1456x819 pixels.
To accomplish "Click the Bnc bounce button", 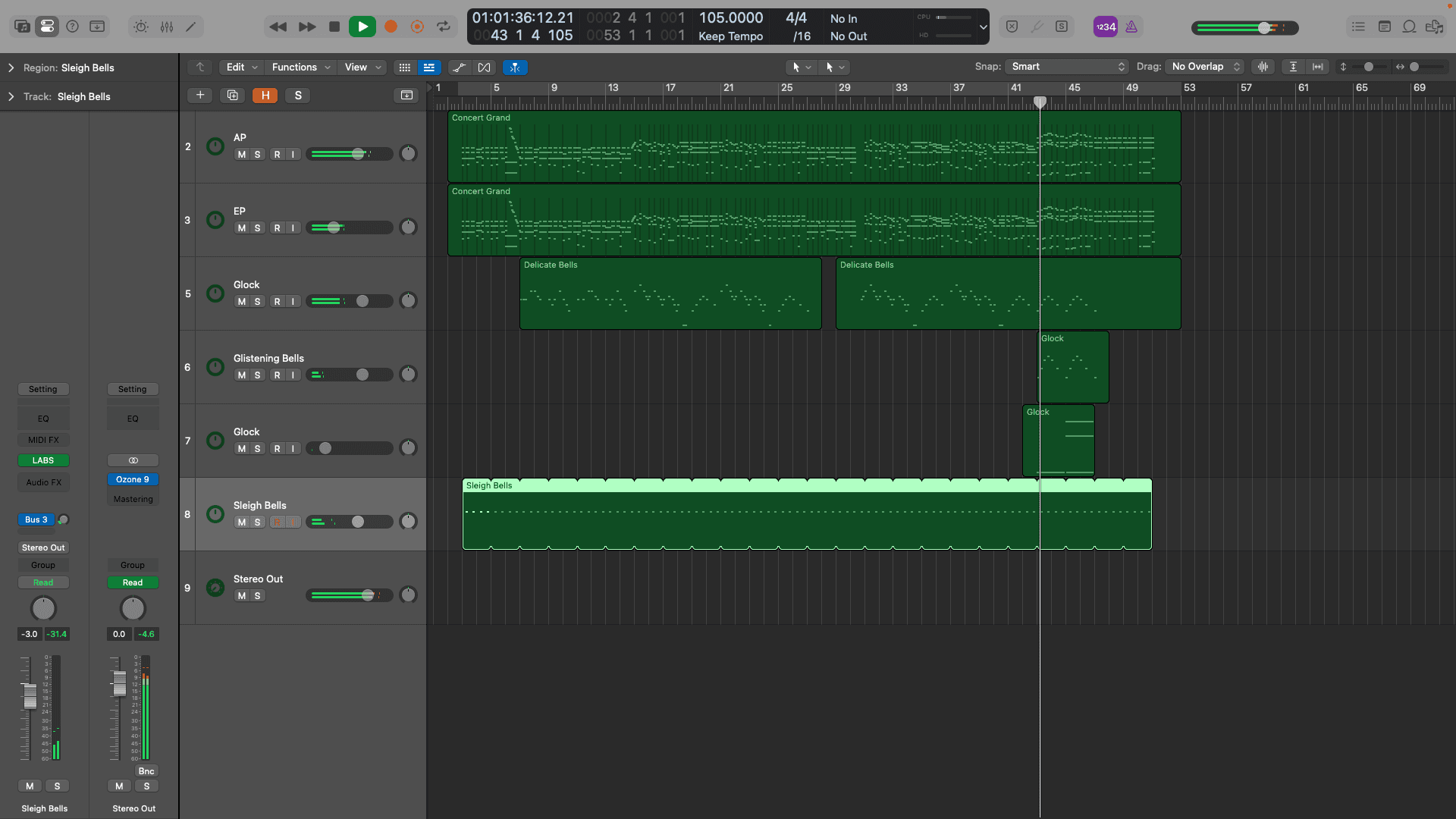I will click(x=146, y=771).
